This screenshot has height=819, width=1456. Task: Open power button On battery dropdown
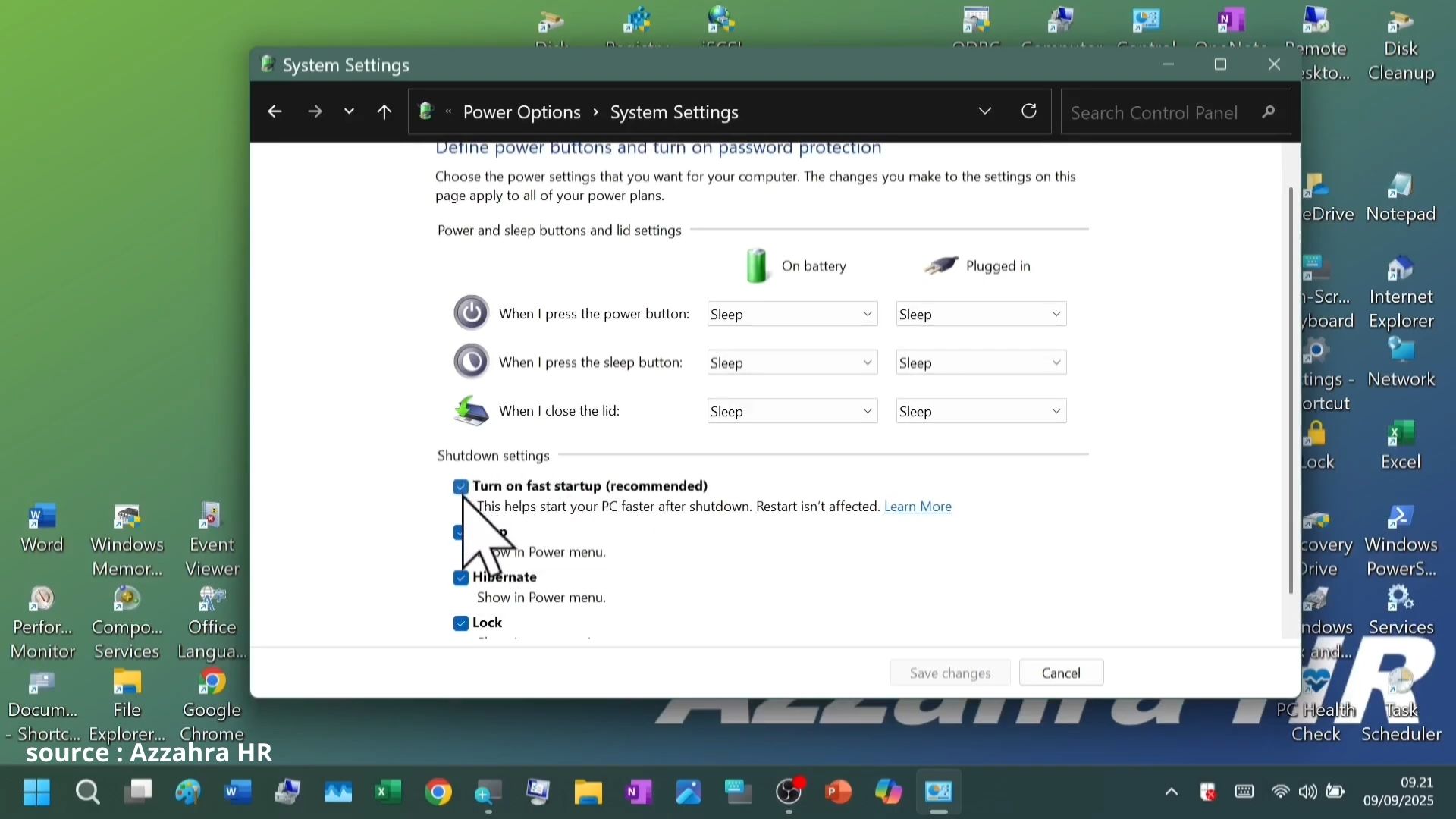792,314
